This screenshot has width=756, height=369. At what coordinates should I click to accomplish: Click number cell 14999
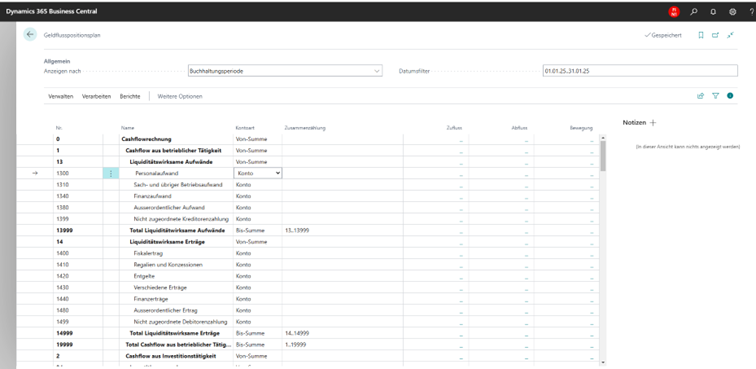pos(78,333)
